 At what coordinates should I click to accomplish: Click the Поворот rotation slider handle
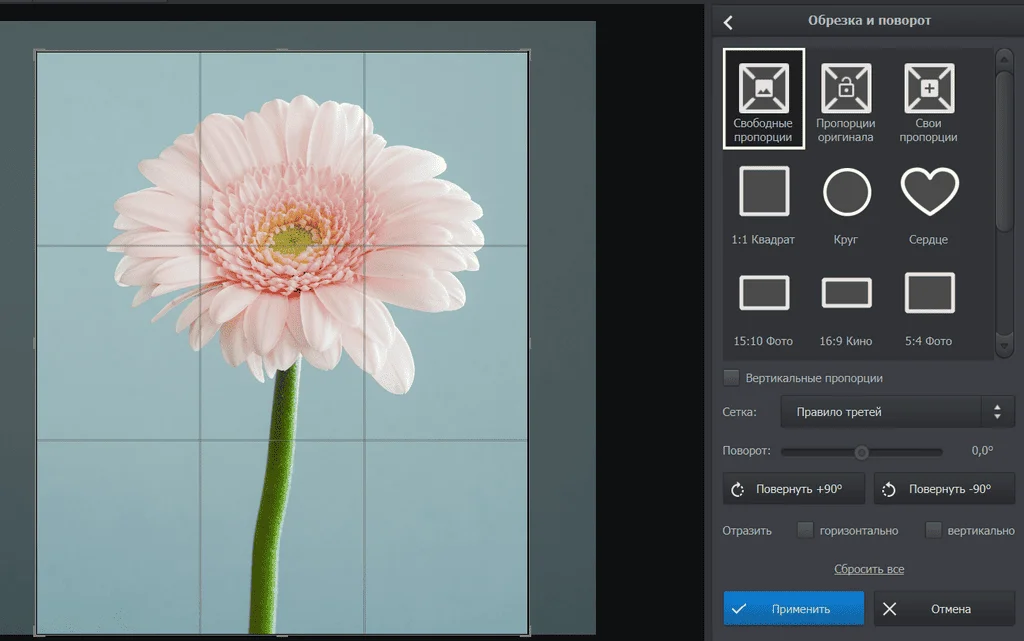point(861,452)
